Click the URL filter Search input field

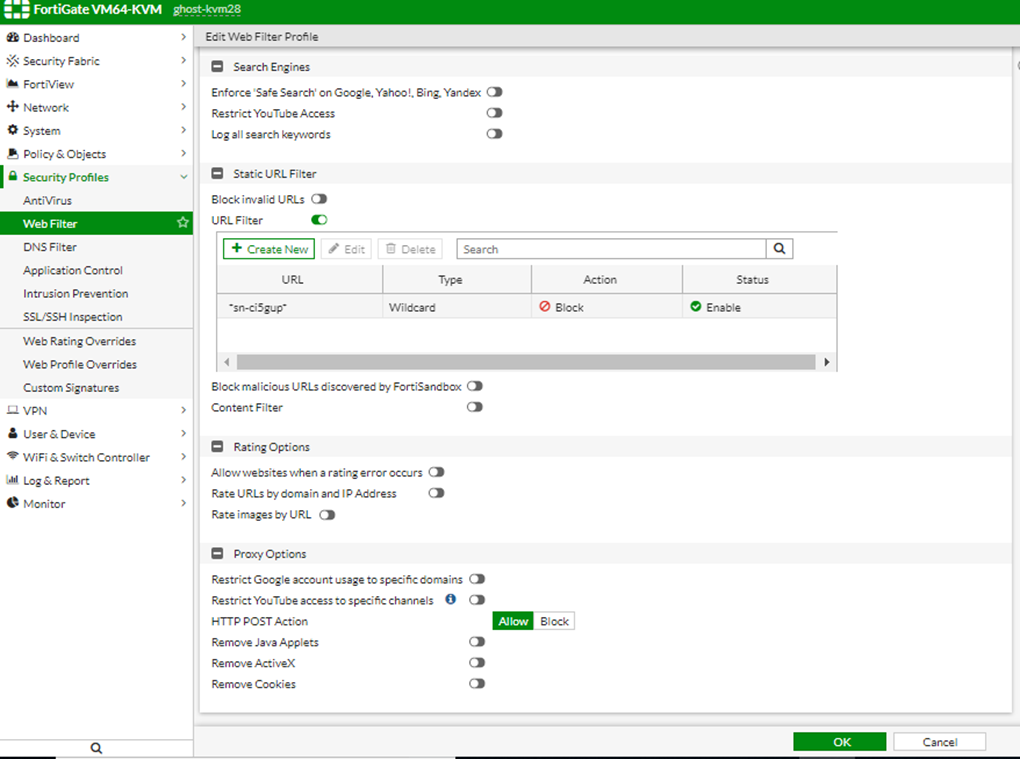point(611,249)
